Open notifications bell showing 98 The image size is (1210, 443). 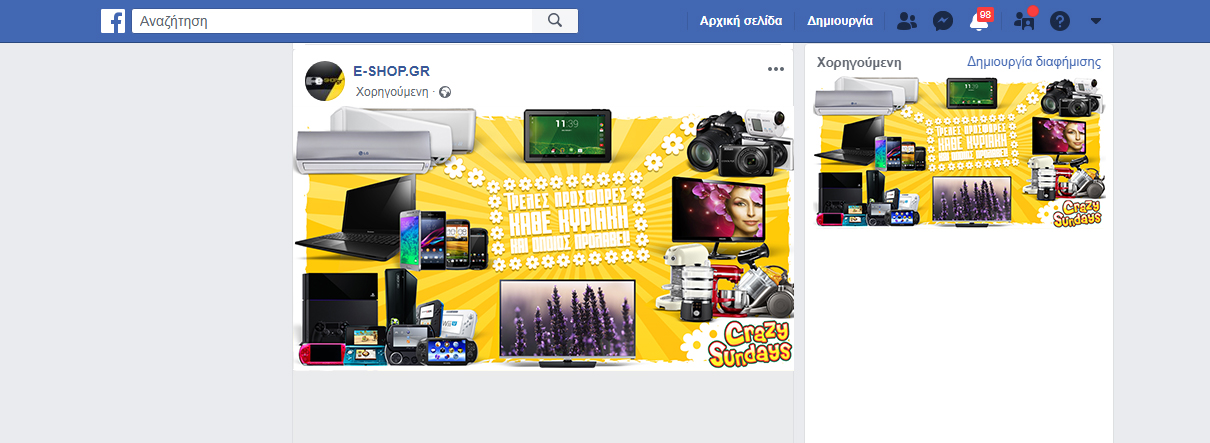[979, 22]
